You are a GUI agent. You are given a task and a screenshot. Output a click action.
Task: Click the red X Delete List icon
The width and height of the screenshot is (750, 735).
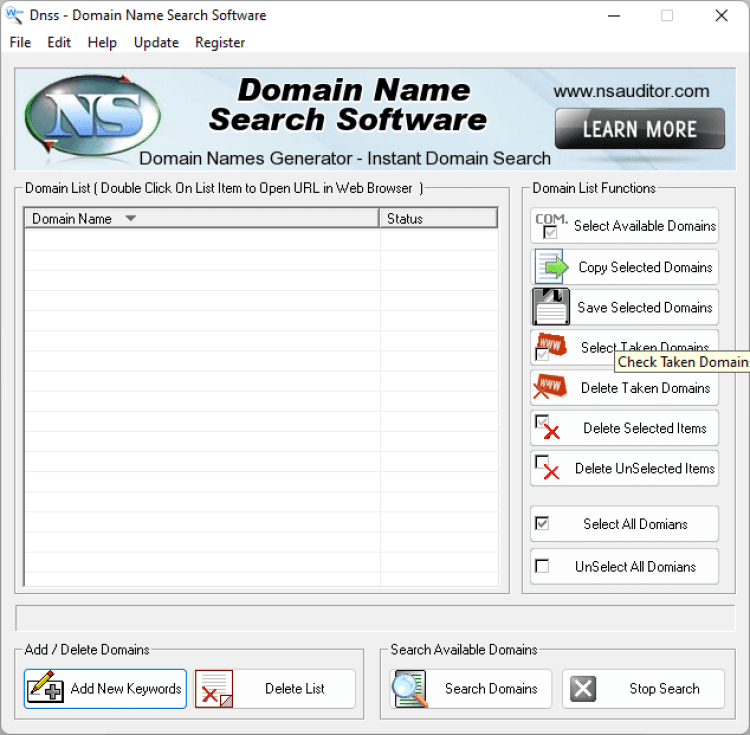[x=214, y=689]
